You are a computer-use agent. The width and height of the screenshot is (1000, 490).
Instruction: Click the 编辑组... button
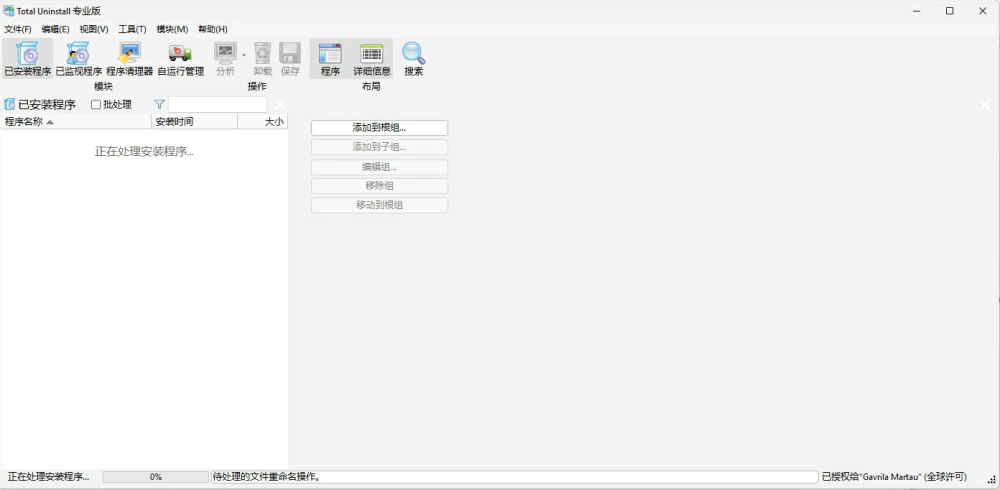coord(379,167)
